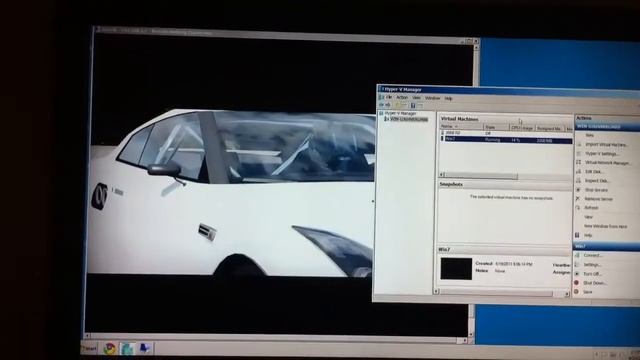Open Google Chrome from the taskbar
This screenshot has width=640, height=360.
[x=109, y=349]
